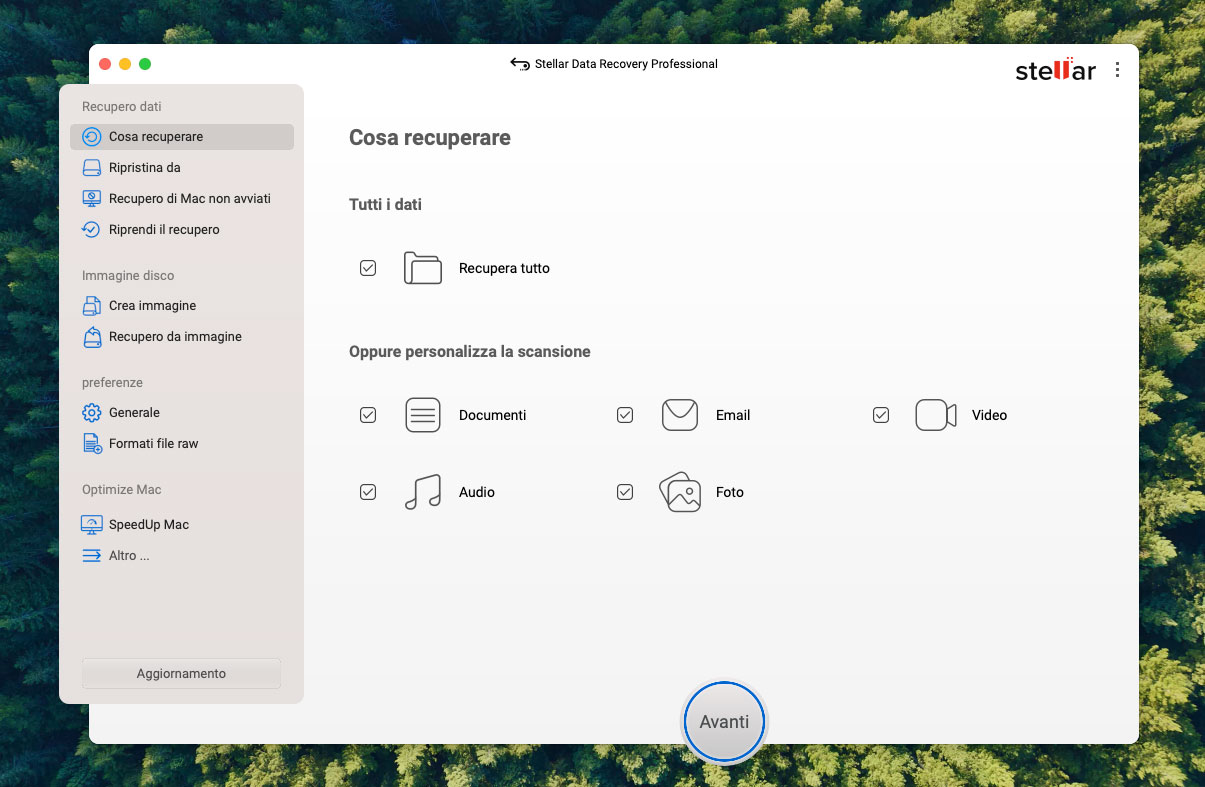Select Cosa recuperare in the sidebar
This screenshot has height=787, width=1205.
tap(182, 137)
